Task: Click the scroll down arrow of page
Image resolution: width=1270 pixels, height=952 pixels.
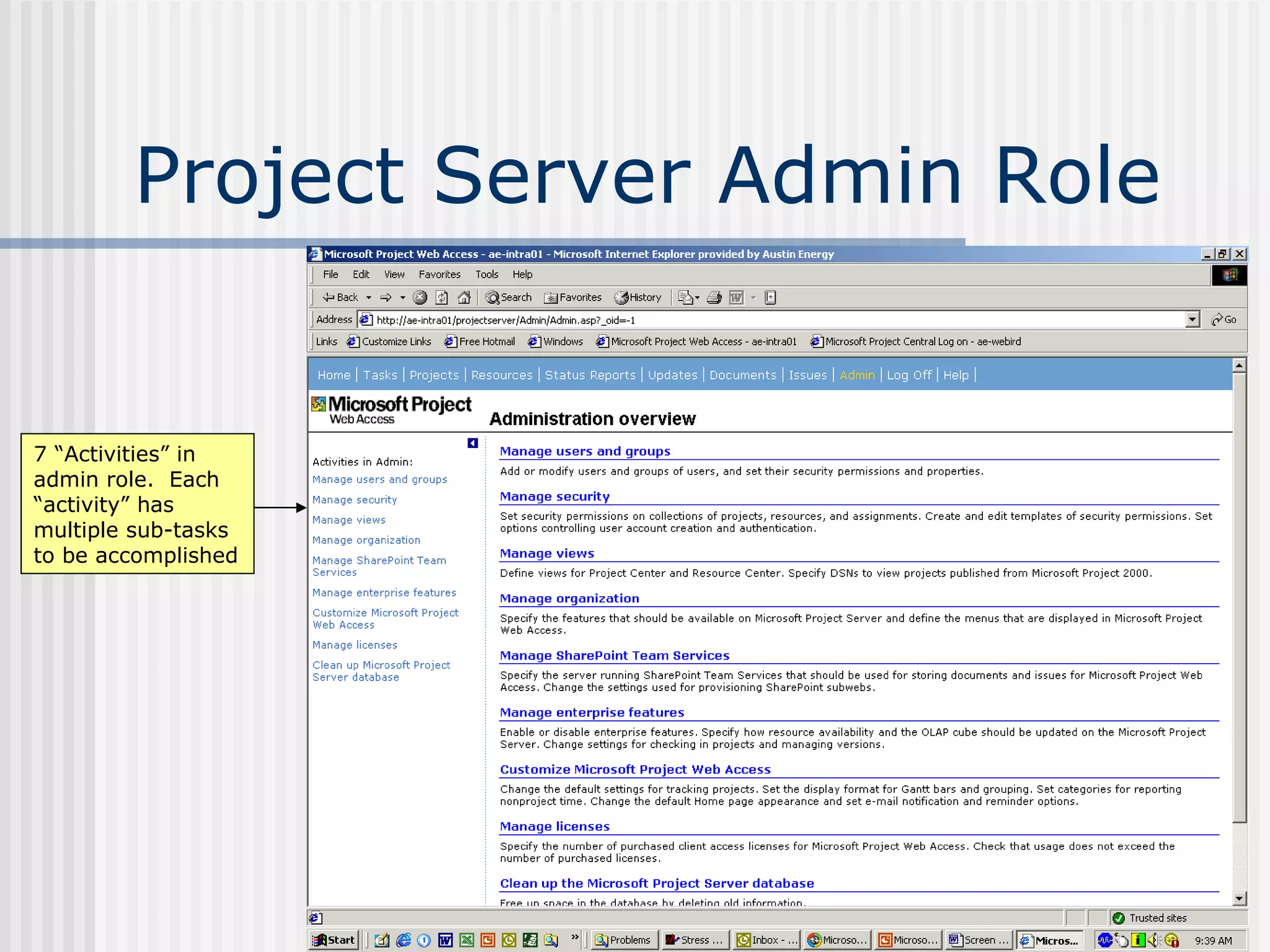Action: pos(1238,898)
